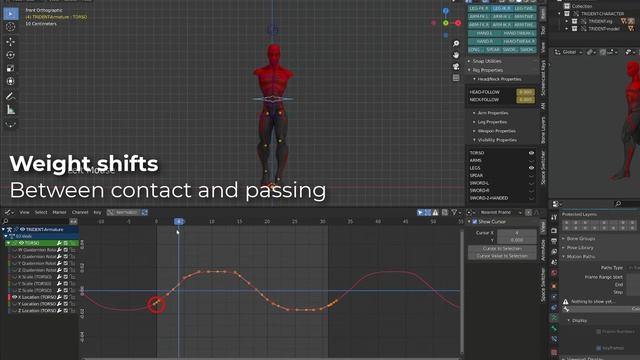Activate the Rotate tool

(x=11, y=55)
